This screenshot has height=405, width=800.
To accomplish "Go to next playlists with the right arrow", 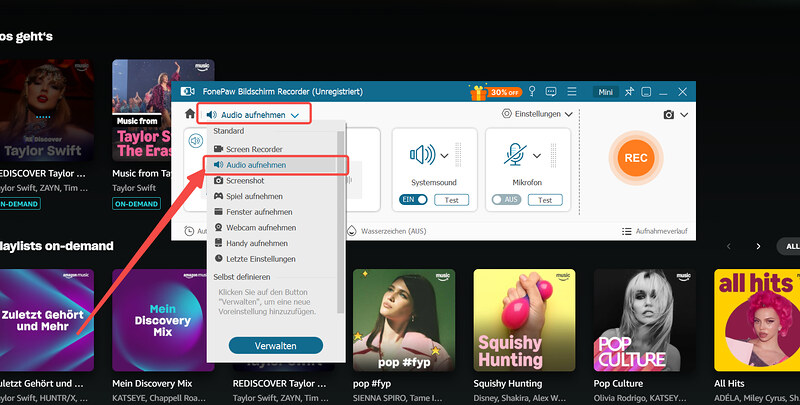I will click(758, 246).
